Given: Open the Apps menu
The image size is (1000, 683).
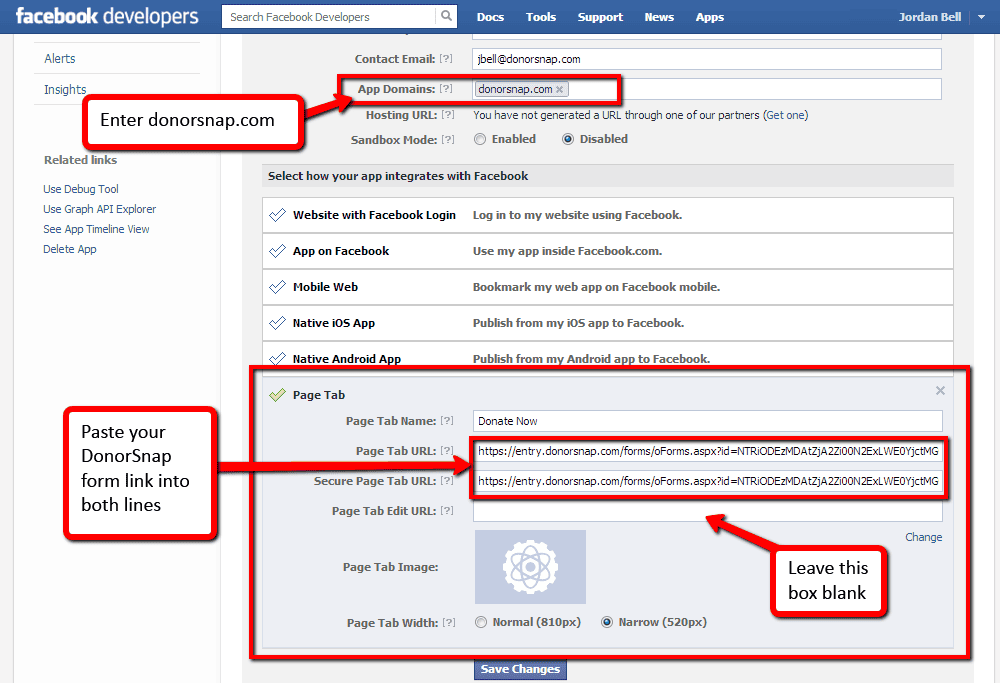Looking at the screenshot, I should [x=710, y=17].
